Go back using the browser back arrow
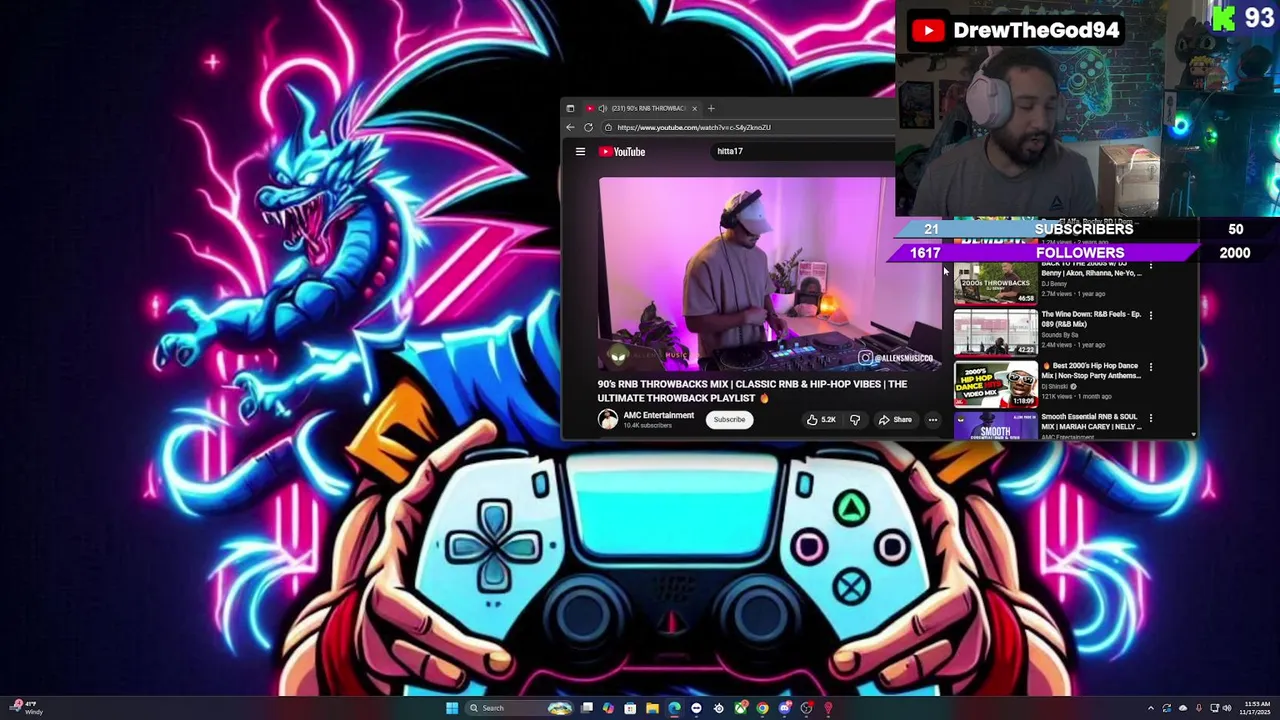Viewport: 1280px width, 720px height. [570, 128]
